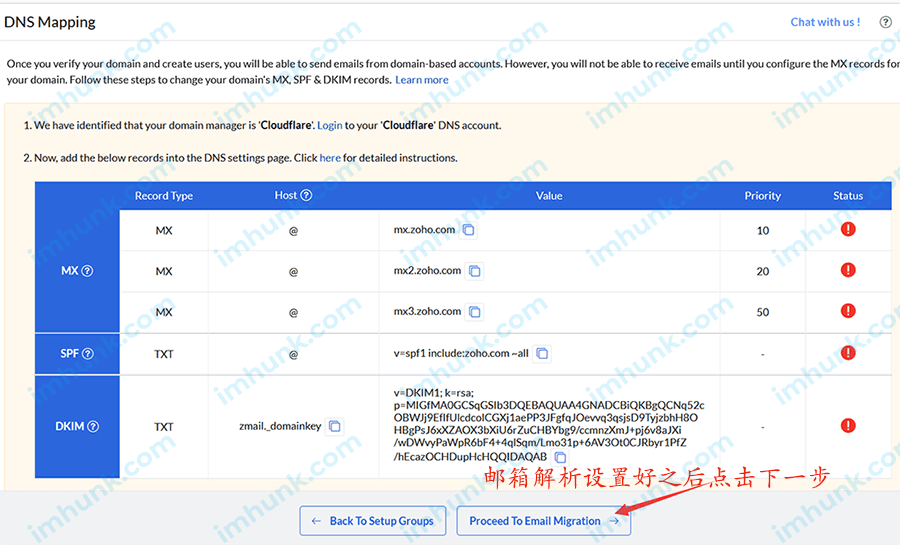Copy the DKIM key value
The width and height of the screenshot is (900, 545).
pyautogui.click(x=560, y=457)
